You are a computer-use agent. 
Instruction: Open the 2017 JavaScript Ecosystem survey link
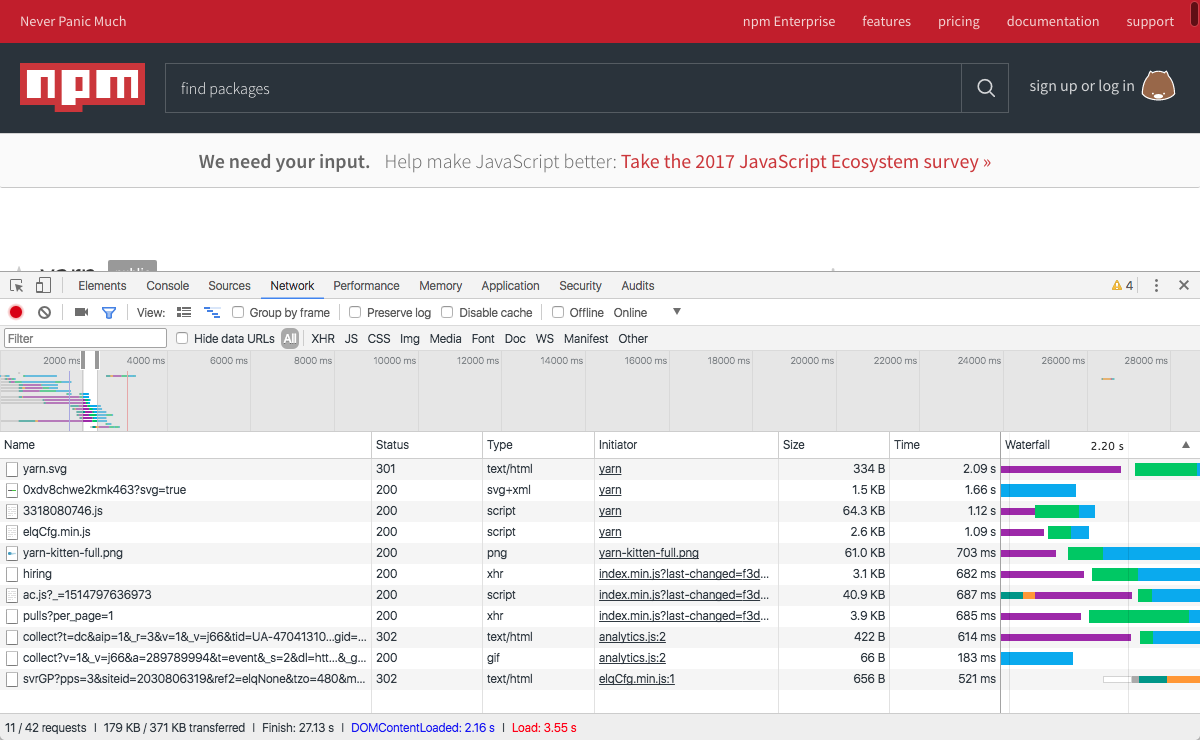[806, 162]
